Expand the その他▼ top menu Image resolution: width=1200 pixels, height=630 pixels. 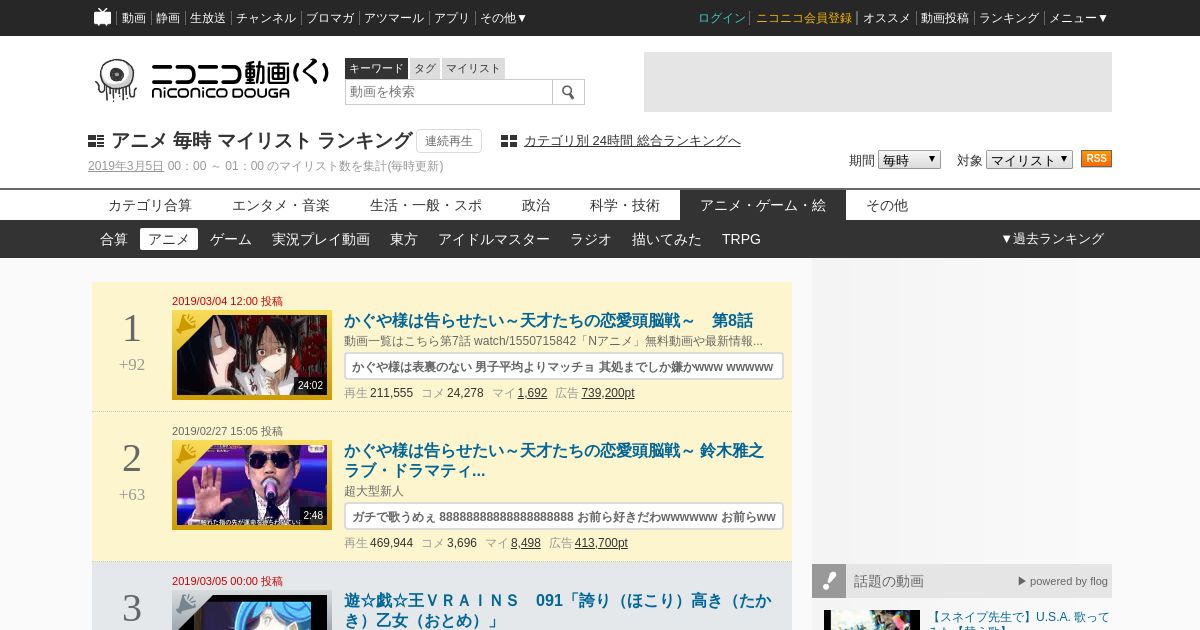[504, 18]
